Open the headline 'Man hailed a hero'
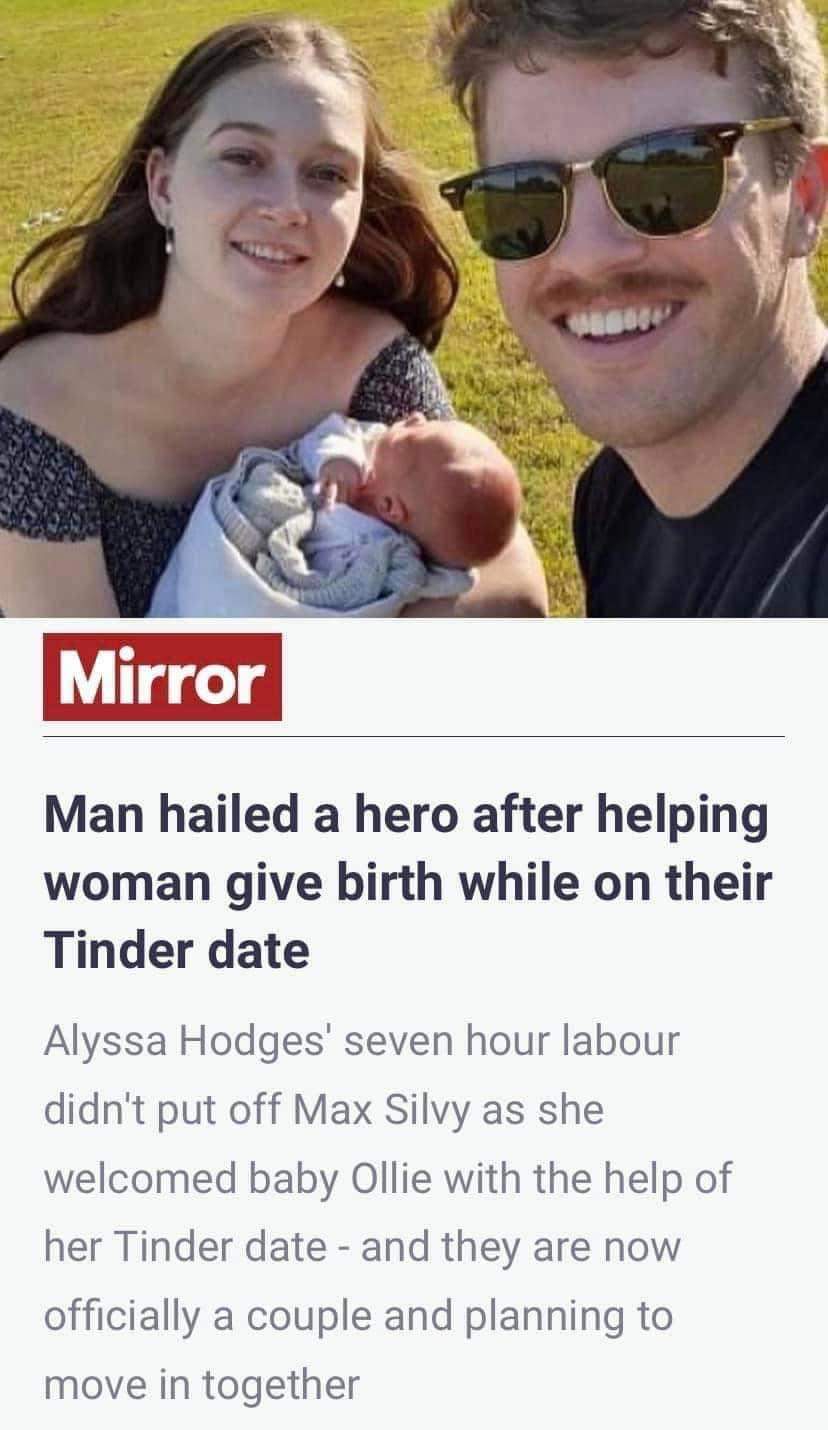 coord(408,883)
